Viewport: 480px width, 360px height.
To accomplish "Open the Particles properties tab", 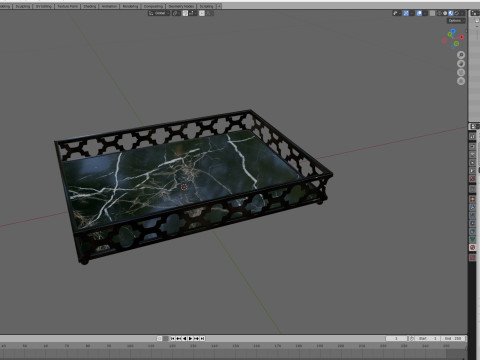I will coord(473,215).
